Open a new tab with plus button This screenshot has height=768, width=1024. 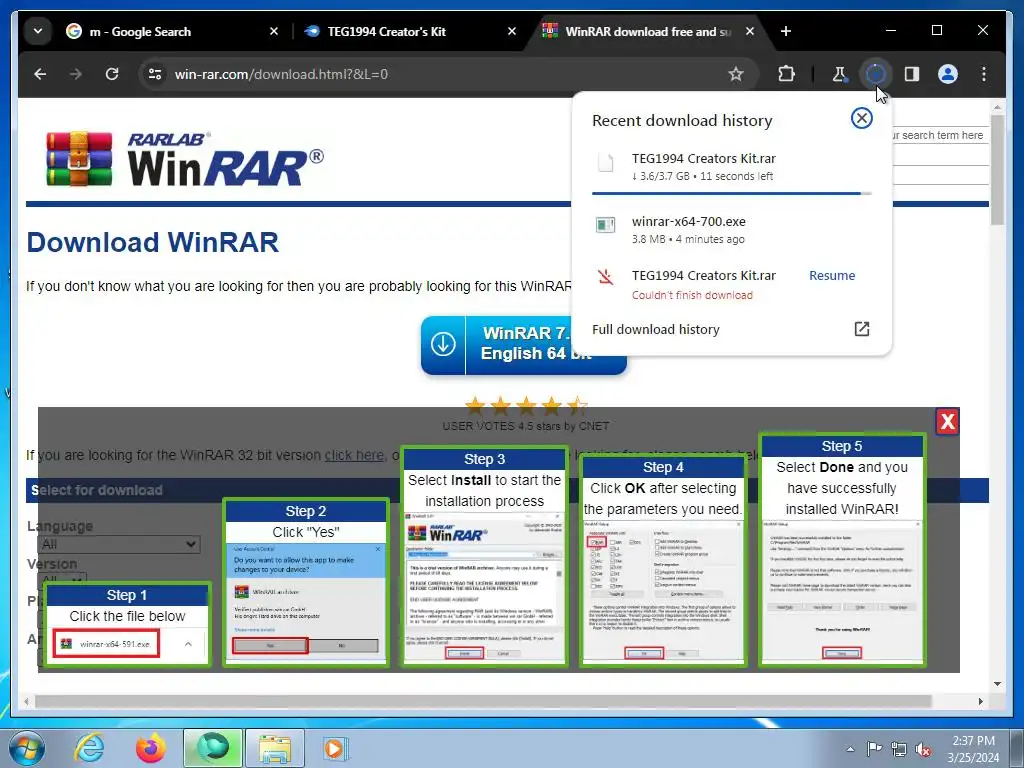click(786, 31)
